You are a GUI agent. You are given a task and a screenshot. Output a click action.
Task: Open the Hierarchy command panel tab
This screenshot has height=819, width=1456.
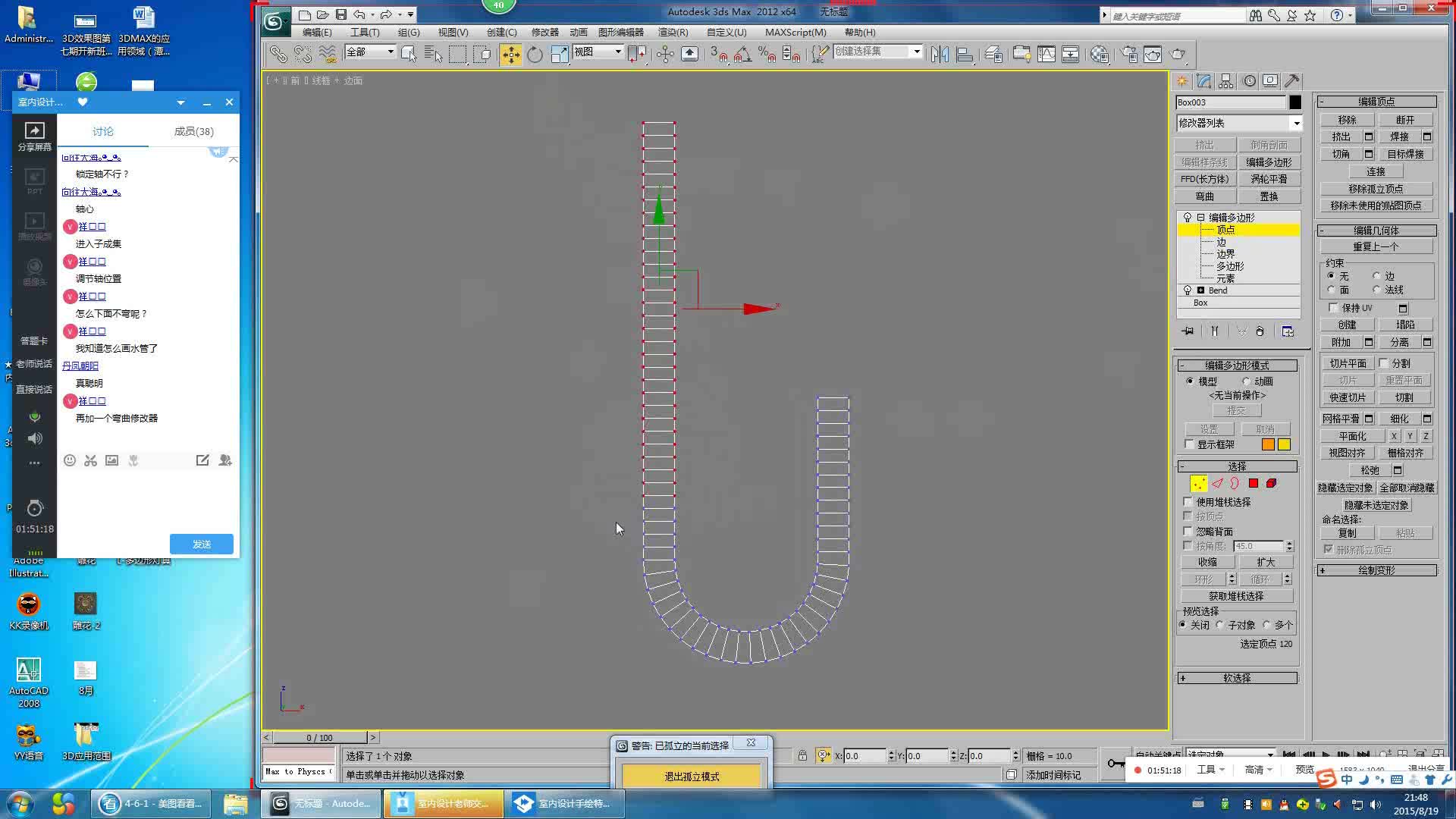(1226, 81)
